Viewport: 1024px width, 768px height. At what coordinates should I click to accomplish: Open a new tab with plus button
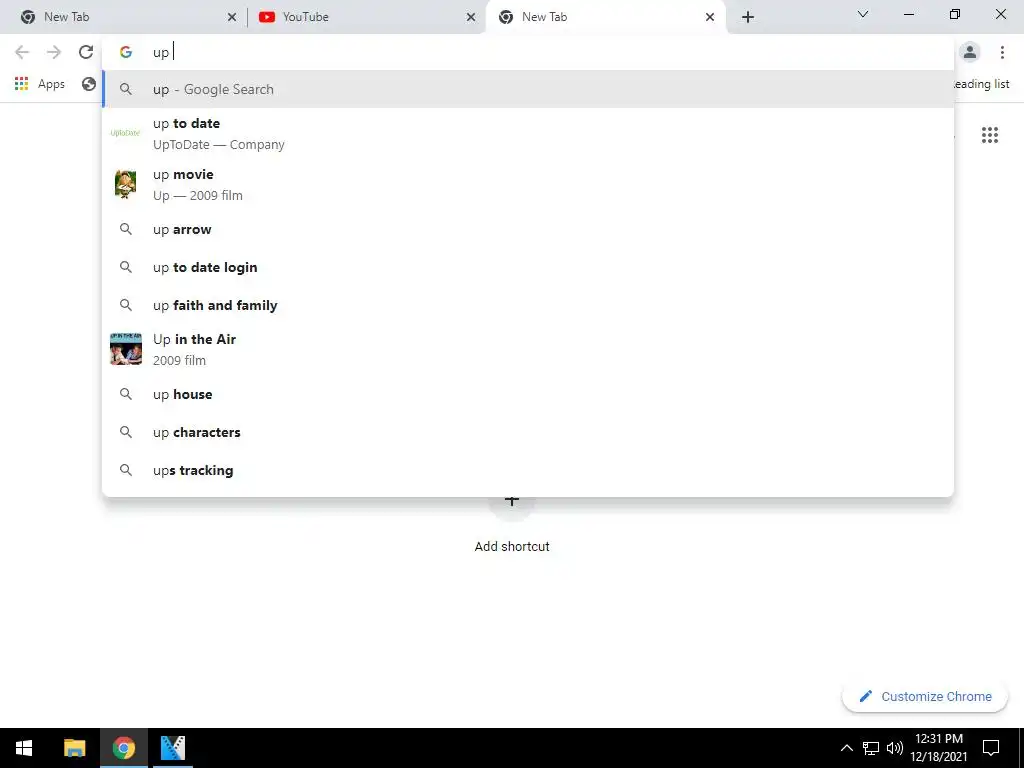tap(748, 17)
